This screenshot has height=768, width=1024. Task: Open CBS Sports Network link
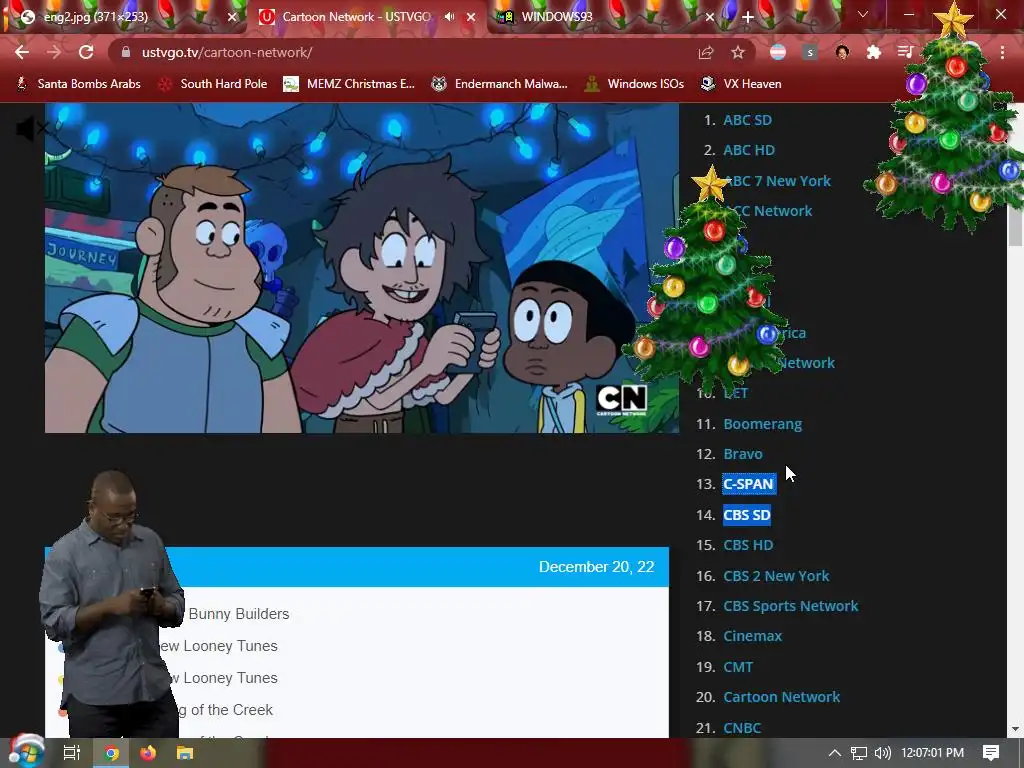(790, 606)
